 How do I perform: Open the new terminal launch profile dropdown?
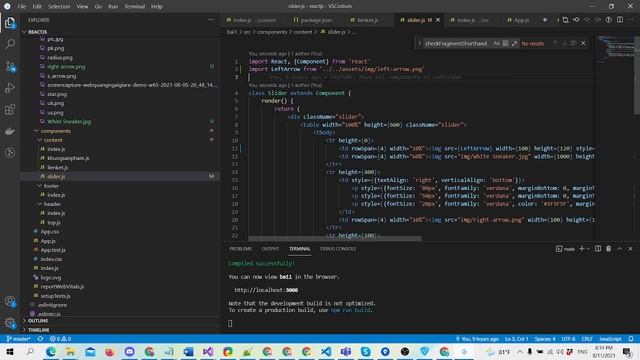(x=588, y=249)
